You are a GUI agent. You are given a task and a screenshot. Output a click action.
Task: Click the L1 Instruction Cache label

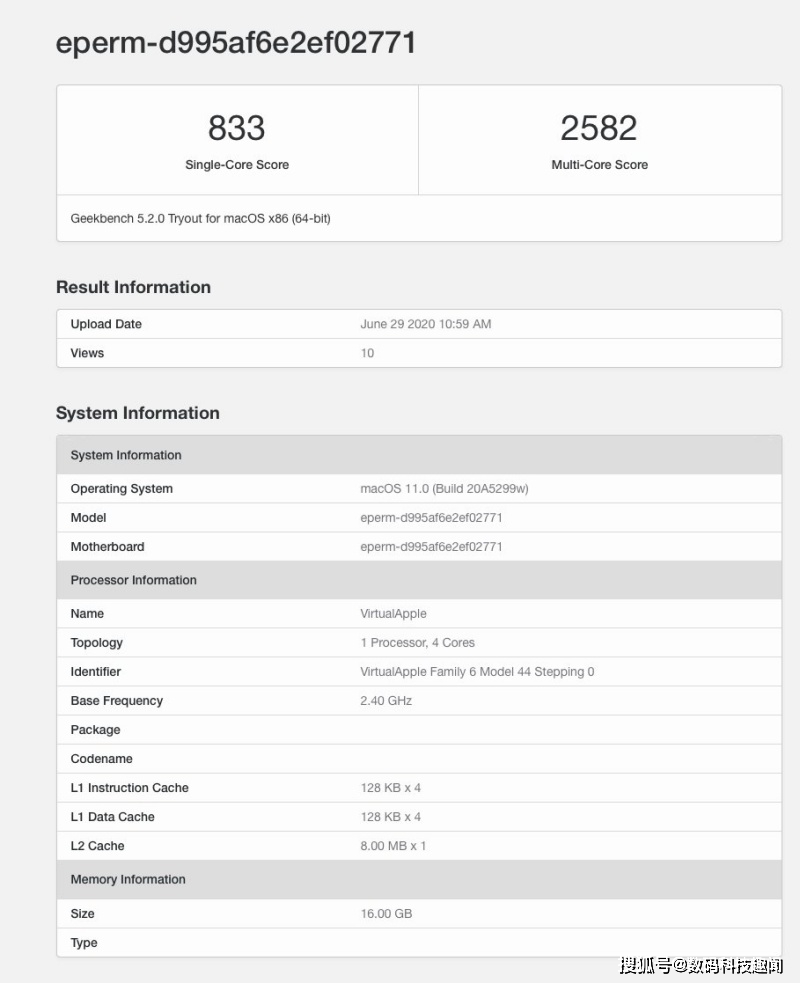(x=129, y=788)
